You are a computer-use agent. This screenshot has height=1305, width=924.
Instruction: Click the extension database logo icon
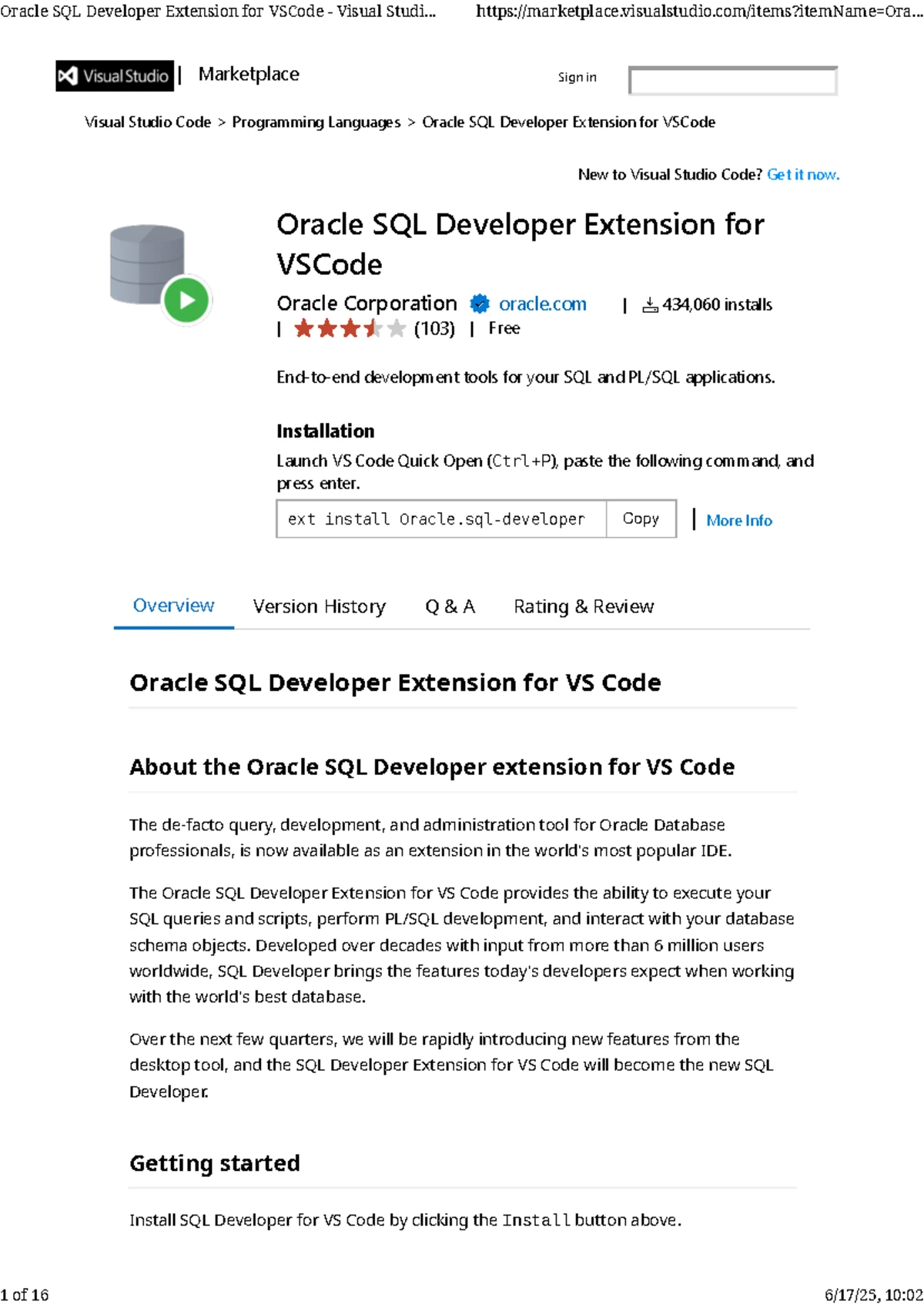click(x=159, y=273)
